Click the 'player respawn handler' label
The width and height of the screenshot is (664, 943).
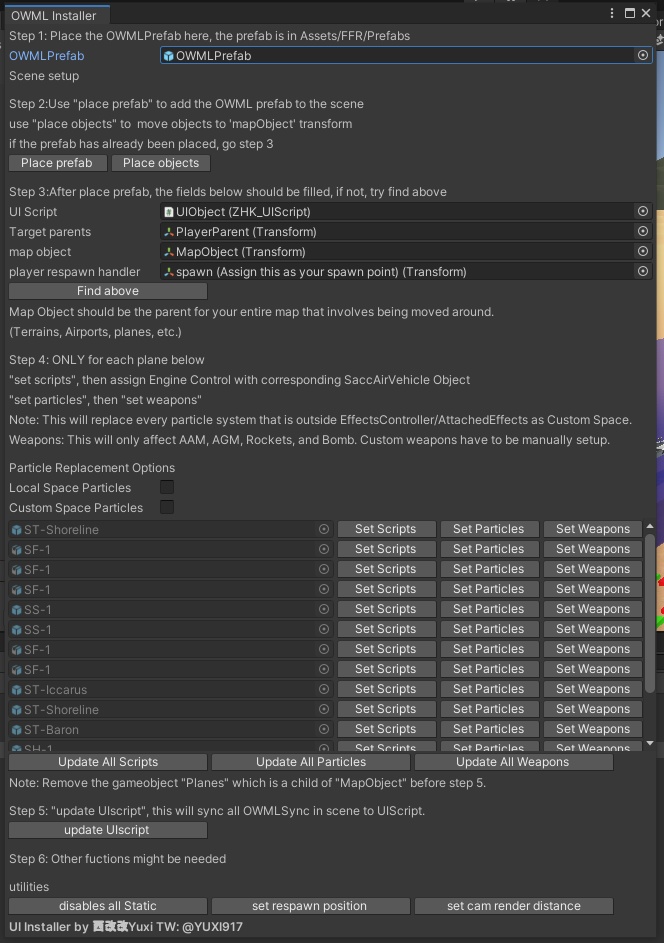pos(75,272)
